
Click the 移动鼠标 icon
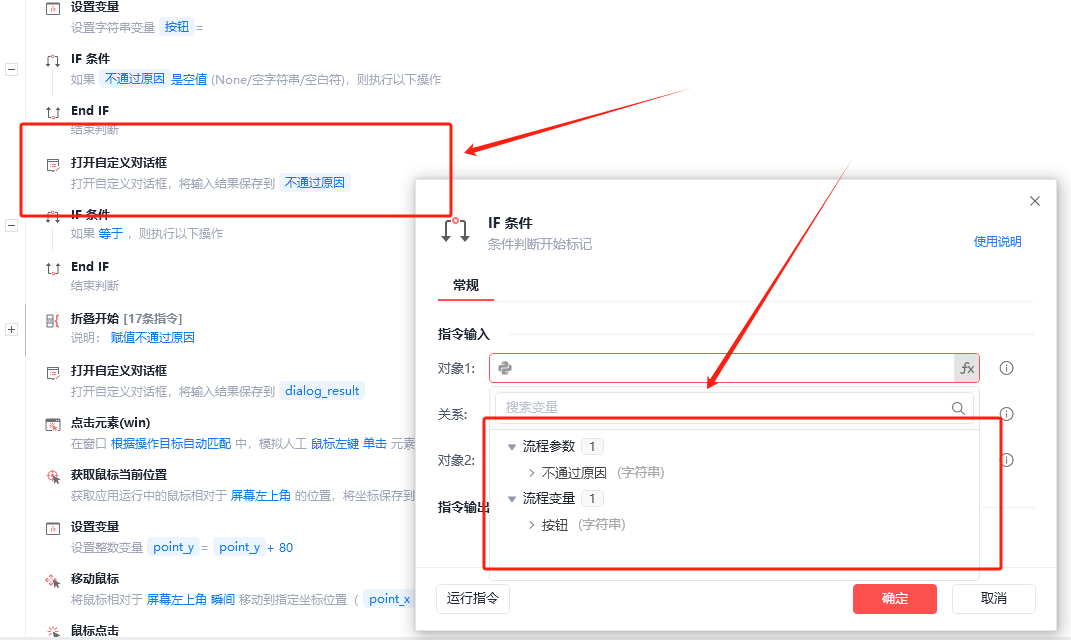click(53, 581)
